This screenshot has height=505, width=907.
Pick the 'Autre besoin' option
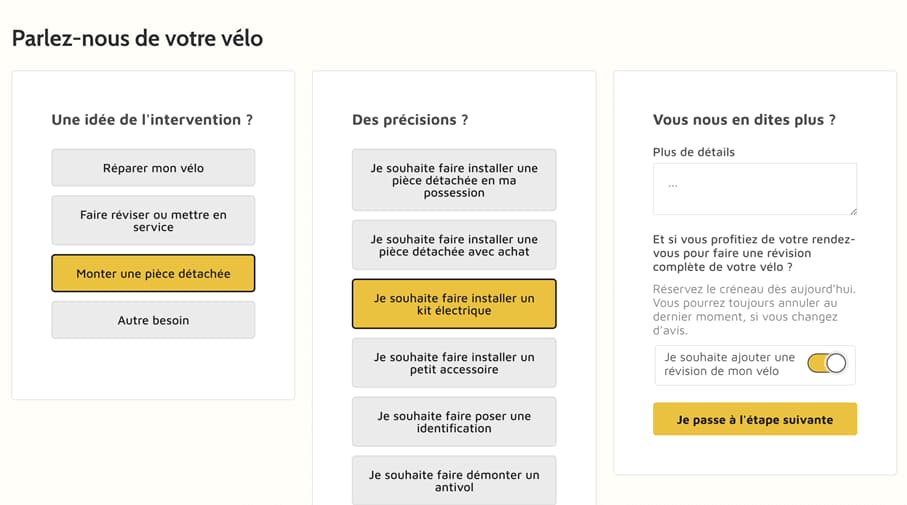pyautogui.click(x=153, y=320)
